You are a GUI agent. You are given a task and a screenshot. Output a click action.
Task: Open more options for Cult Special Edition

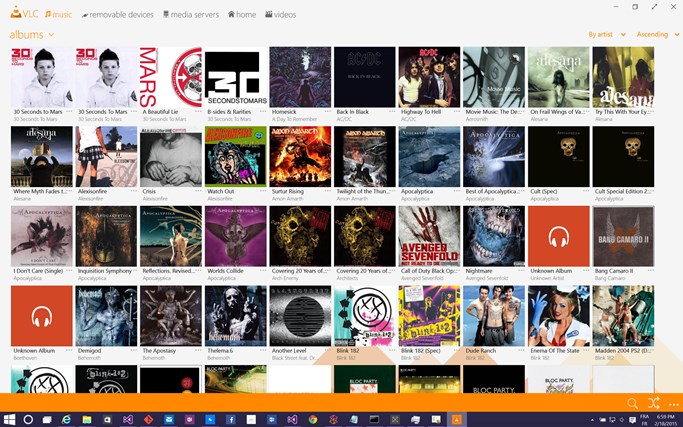click(650, 191)
